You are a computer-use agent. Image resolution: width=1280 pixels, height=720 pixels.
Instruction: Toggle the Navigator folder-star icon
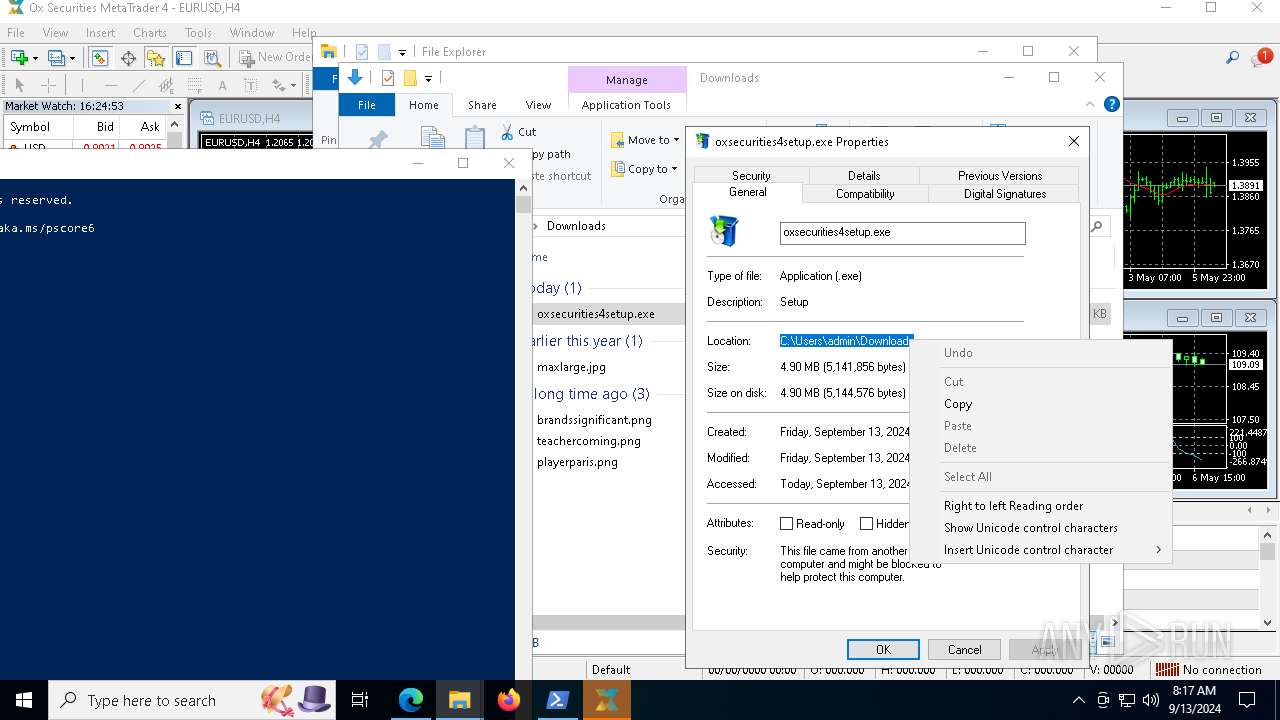(x=156, y=58)
